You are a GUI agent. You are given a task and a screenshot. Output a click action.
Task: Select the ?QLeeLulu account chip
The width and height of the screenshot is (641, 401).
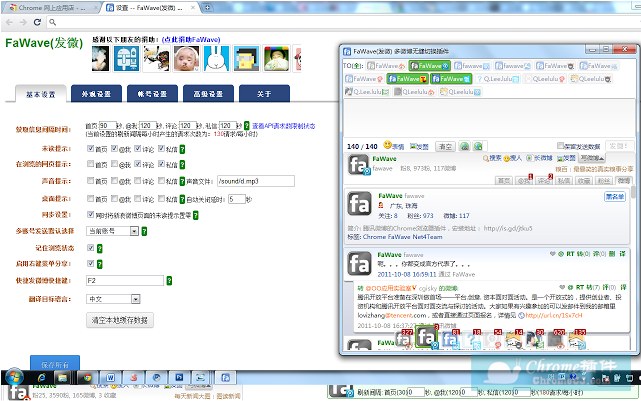click(498, 79)
